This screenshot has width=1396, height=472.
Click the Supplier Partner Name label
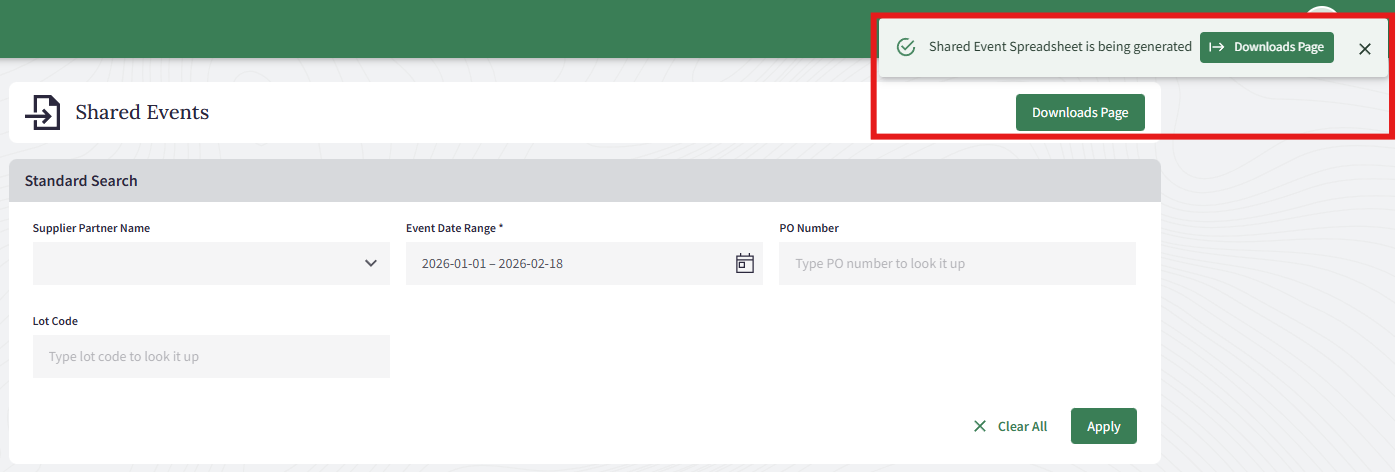(91, 228)
